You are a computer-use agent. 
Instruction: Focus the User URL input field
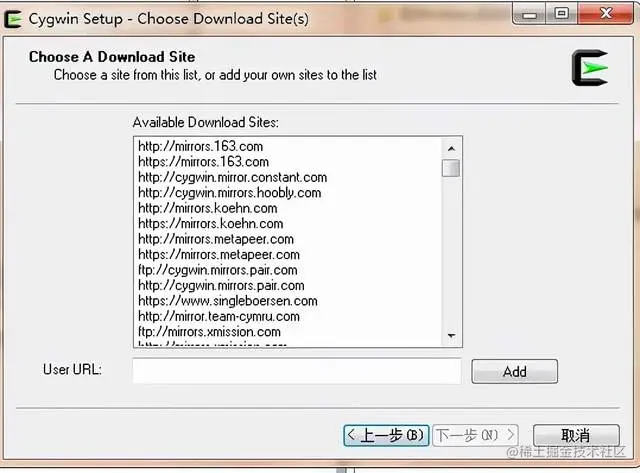297,371
